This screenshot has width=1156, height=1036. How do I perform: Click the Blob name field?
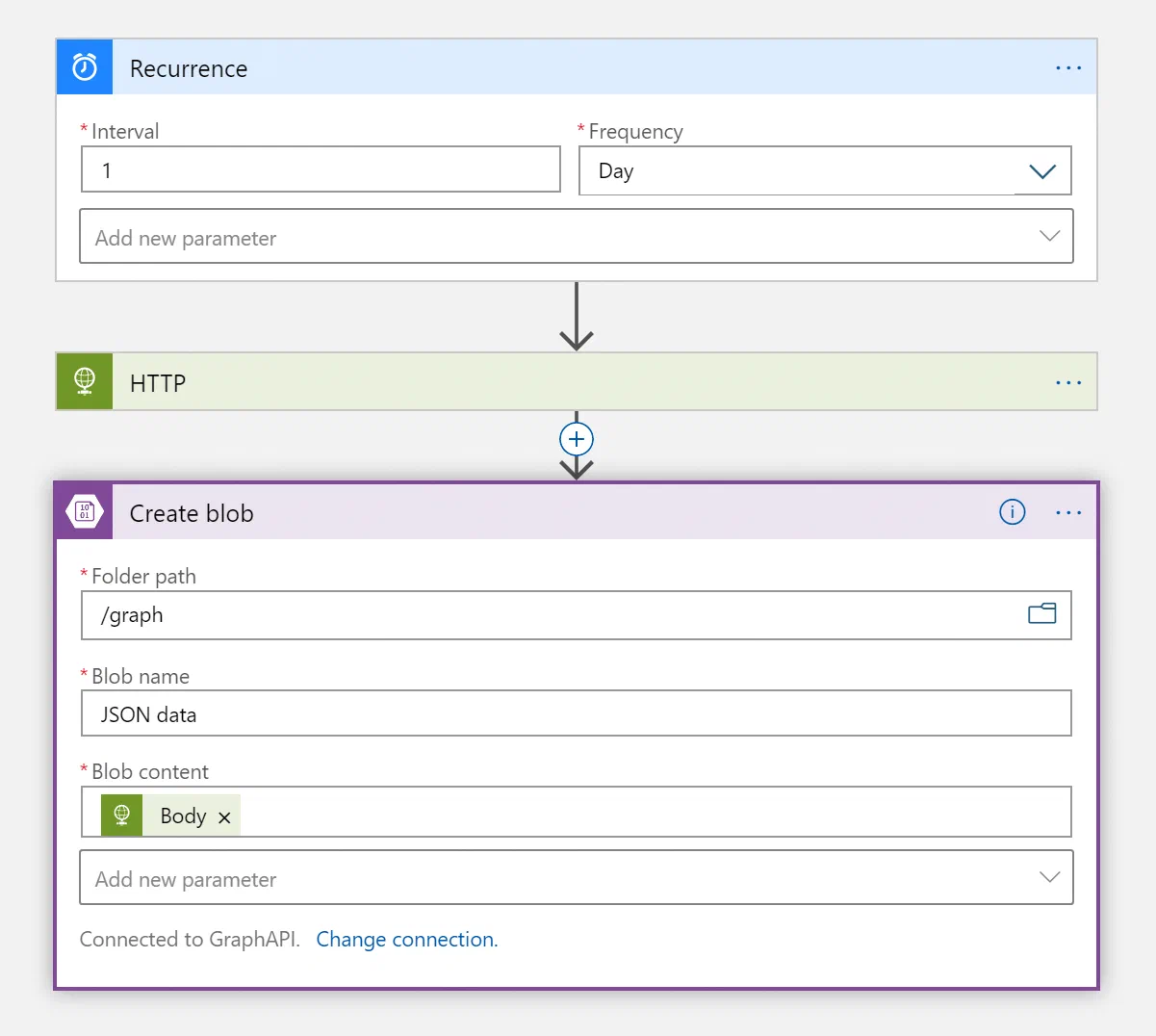click(576, 713)
